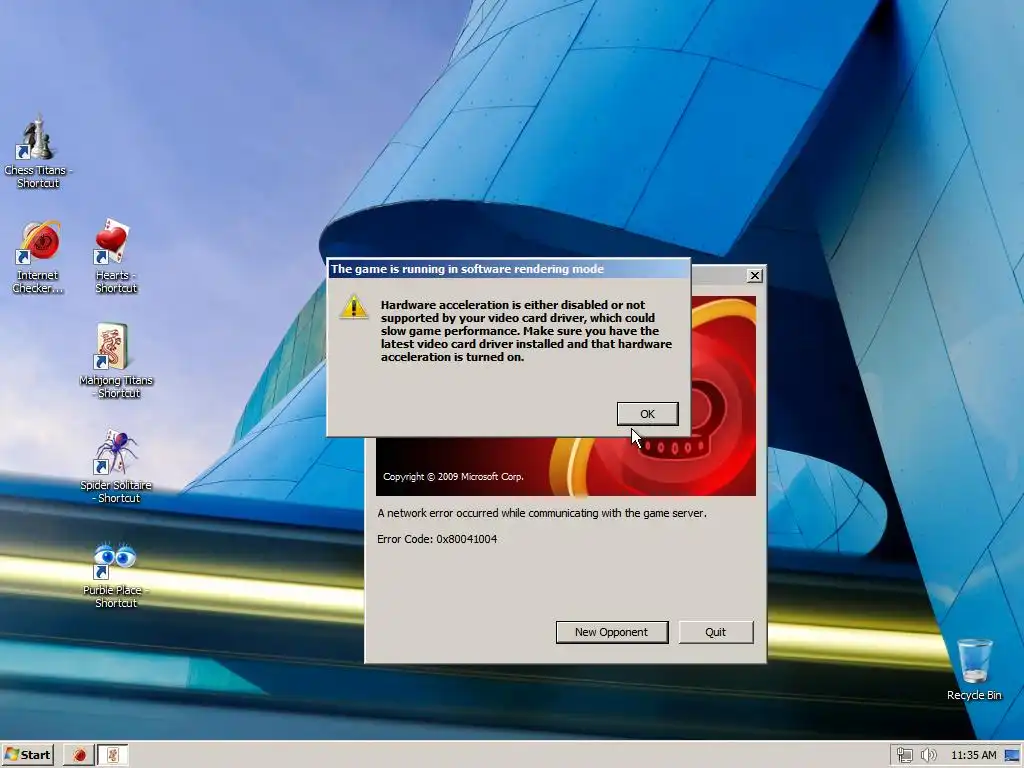Open the network status tray icon
Screen dimensions: 1024x768
pyautogui.click(x=904, y=755)
